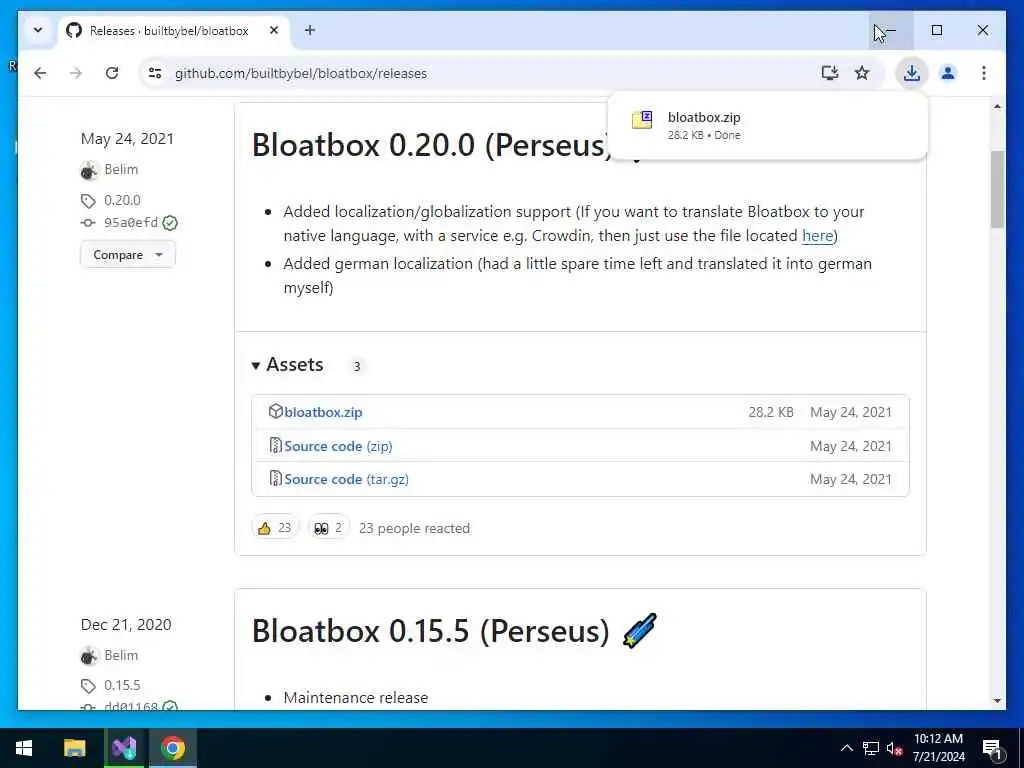
Task: Click the eyes reaction with 2
Action: point(328,528)
